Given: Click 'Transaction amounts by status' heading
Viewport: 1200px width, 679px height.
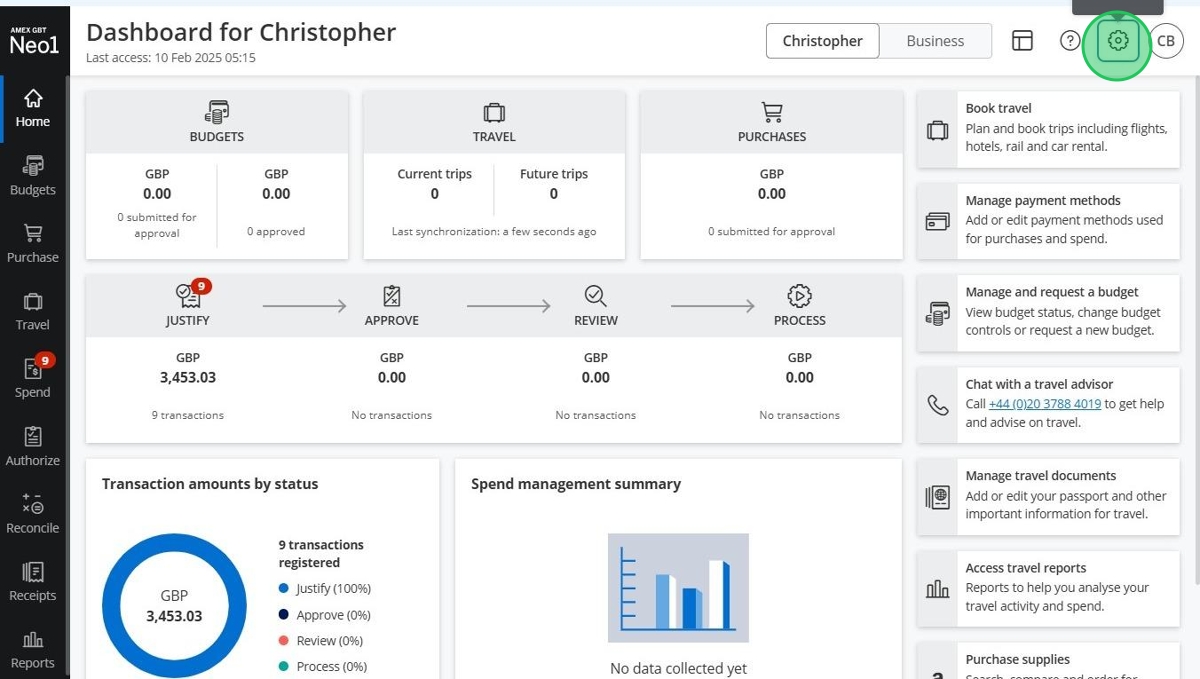Looking at the screenshot, I should pos(210,484).
